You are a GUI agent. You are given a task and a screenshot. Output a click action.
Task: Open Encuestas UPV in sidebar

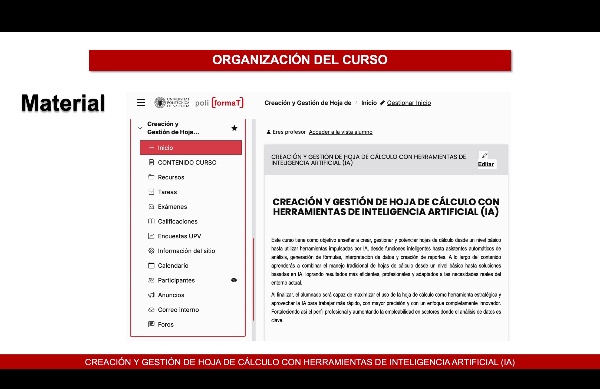point(179,236)
